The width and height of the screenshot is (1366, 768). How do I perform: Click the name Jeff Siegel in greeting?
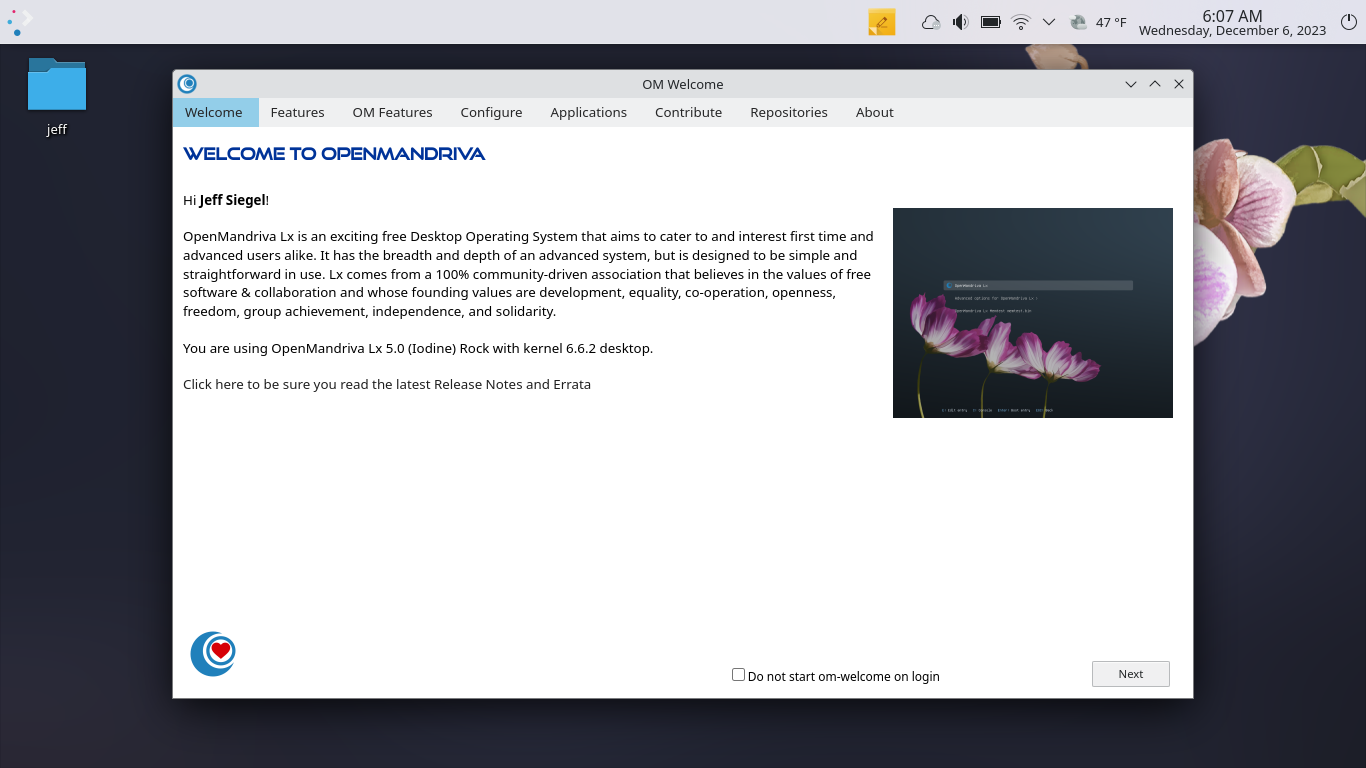(232, 200)
